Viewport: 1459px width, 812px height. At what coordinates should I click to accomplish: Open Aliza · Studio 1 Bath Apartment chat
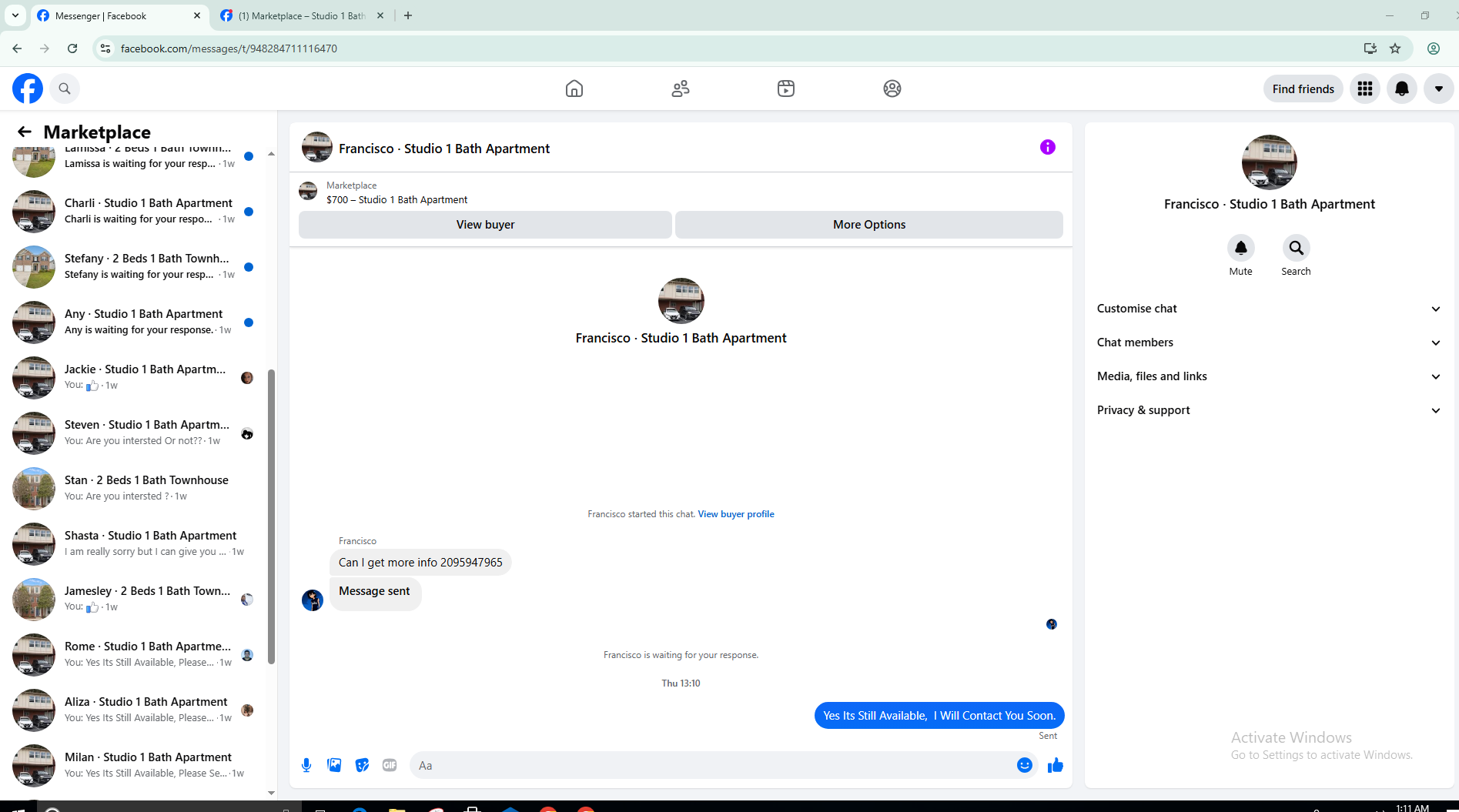pos(135,710)
